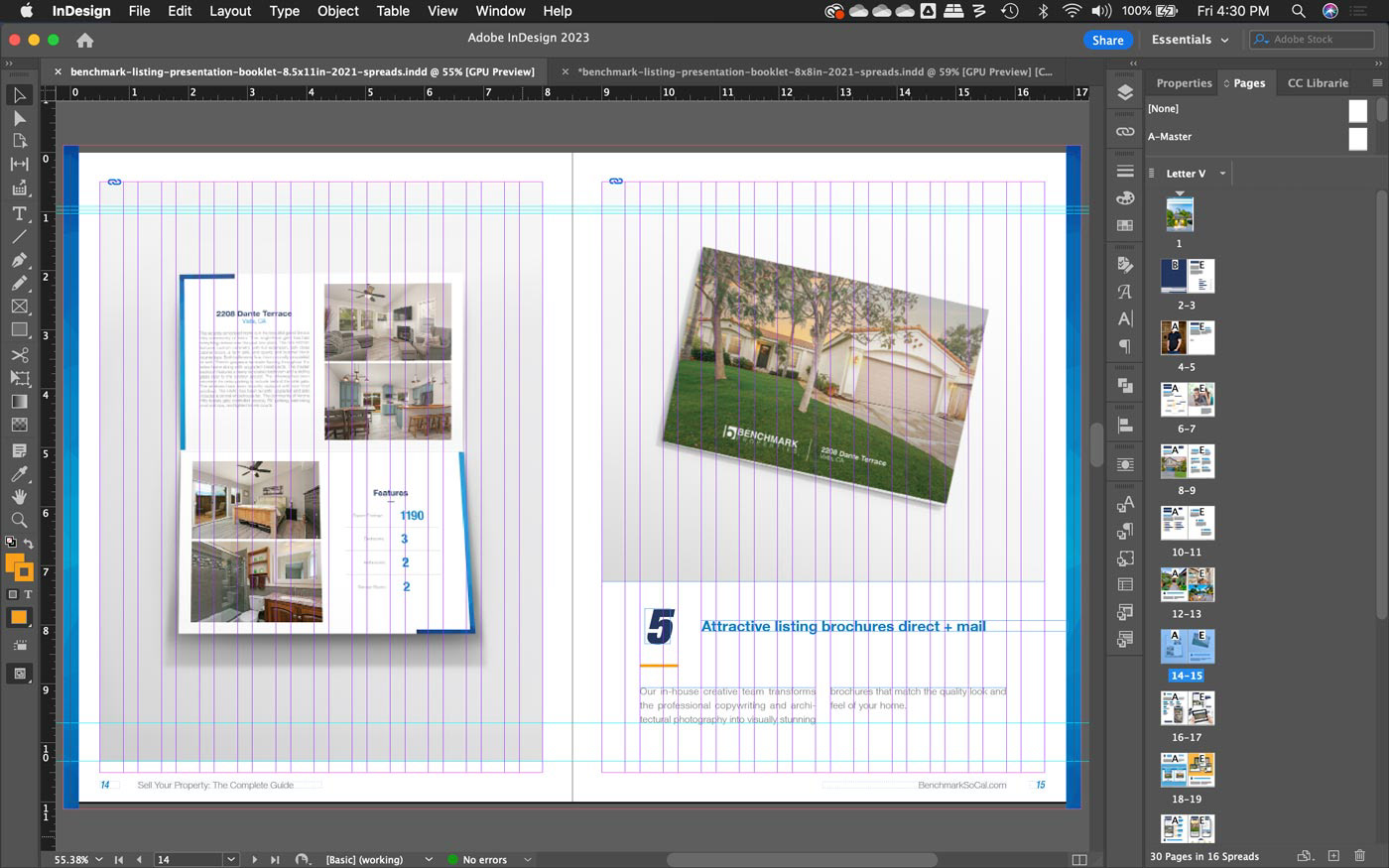Open the Links panel icon
The width and height of the screenshot is (1389, 868).
pyautogui.click(x=1124, y=132)
